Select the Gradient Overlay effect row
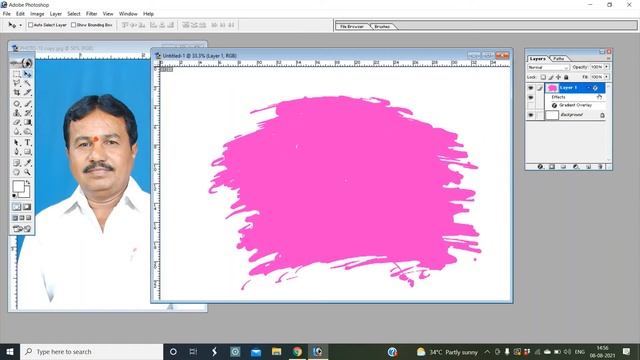 click(575, 105)
